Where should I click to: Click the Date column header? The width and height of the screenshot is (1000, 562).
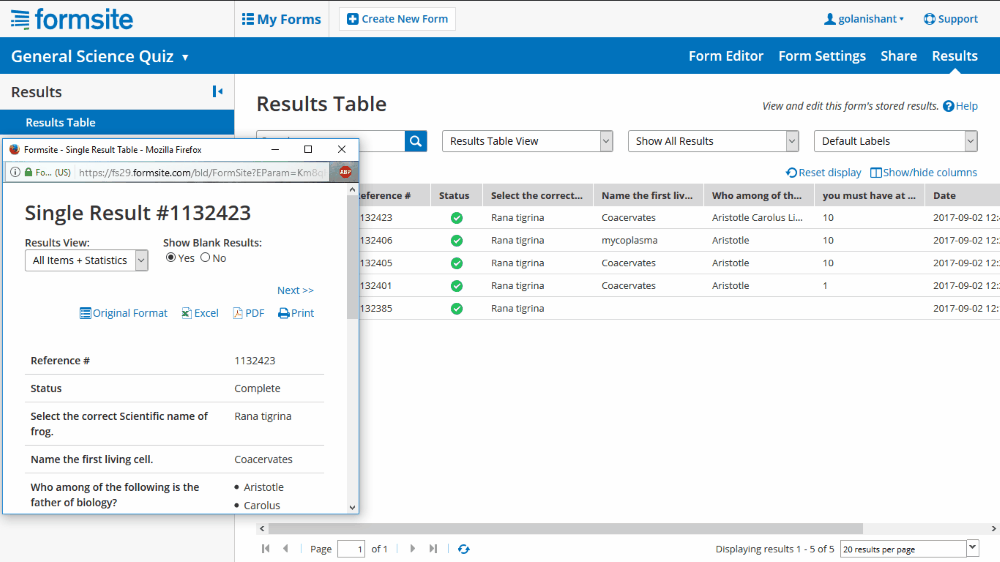point(962,196)
